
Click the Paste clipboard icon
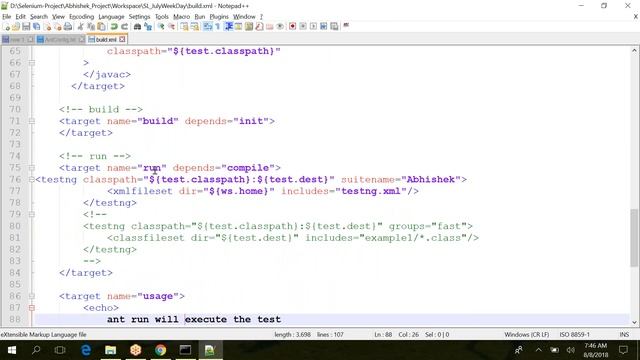coord(101,26)
